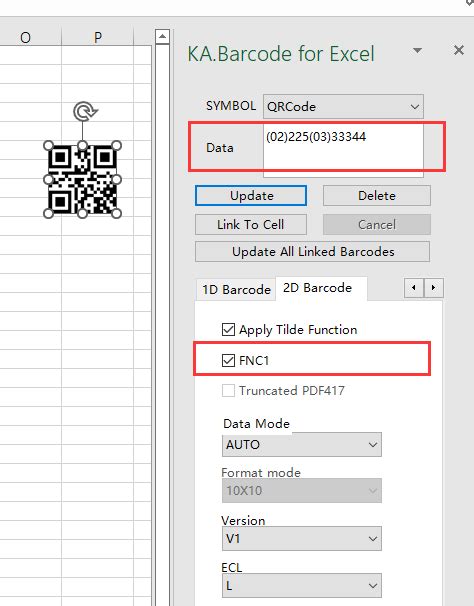This screenshot has height=606, width=474.
Task: Uncheck the FNC1 checkbox
Action: point(228,360)
